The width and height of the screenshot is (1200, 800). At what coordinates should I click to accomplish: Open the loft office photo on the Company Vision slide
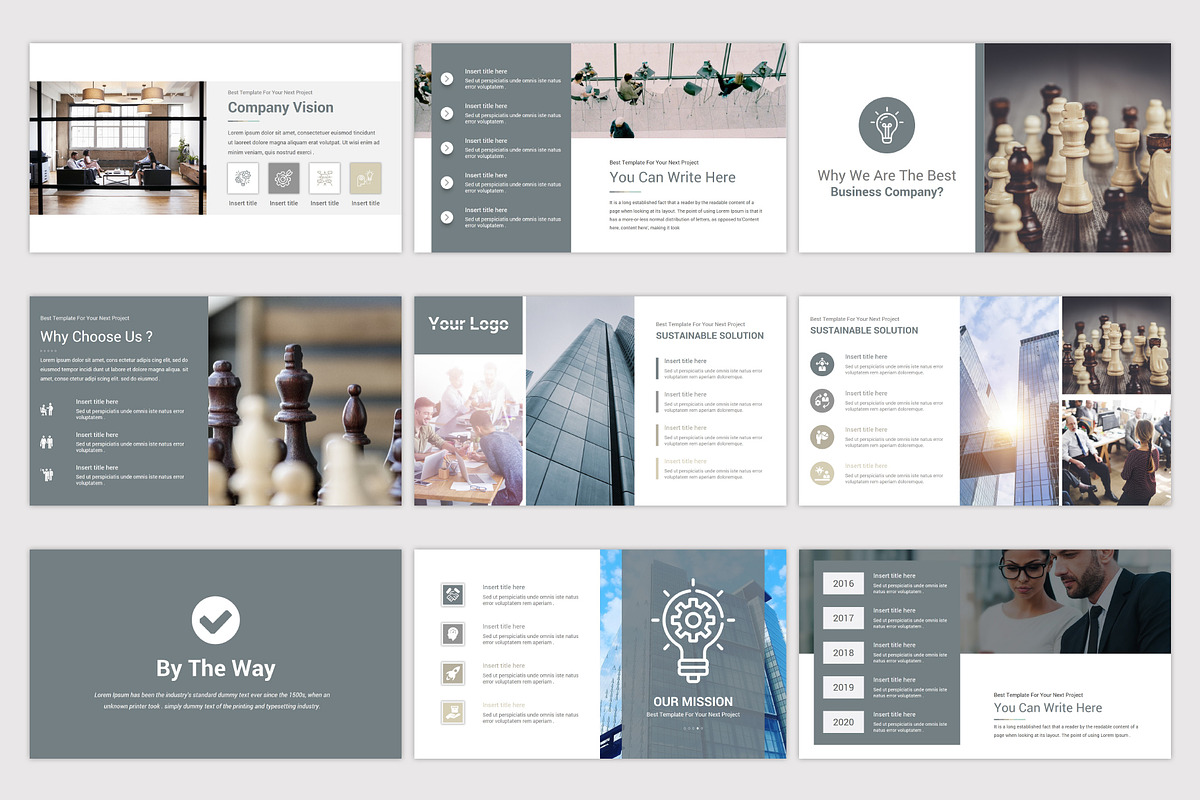(117, 148)
